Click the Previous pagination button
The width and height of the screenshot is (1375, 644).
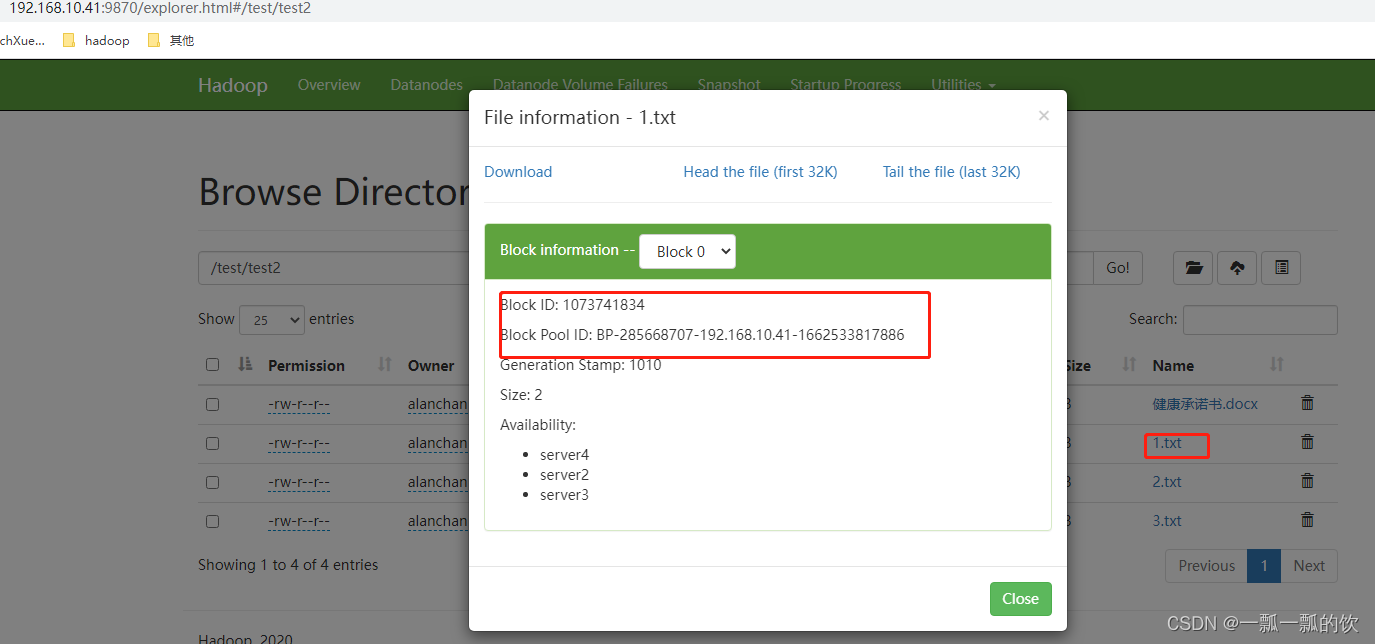tap(1207, 565)
